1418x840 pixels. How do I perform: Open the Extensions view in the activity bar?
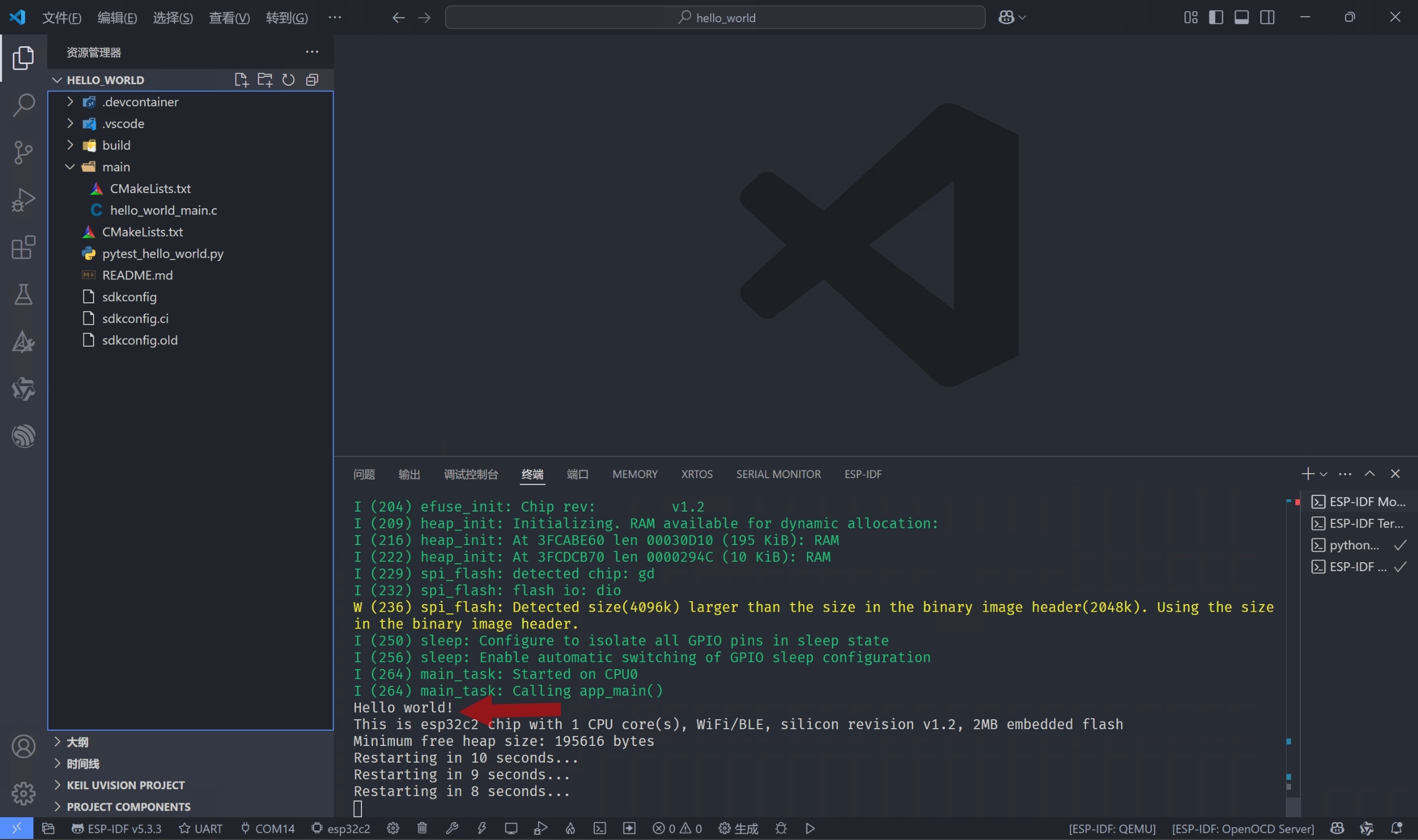(x=23, y=247)
